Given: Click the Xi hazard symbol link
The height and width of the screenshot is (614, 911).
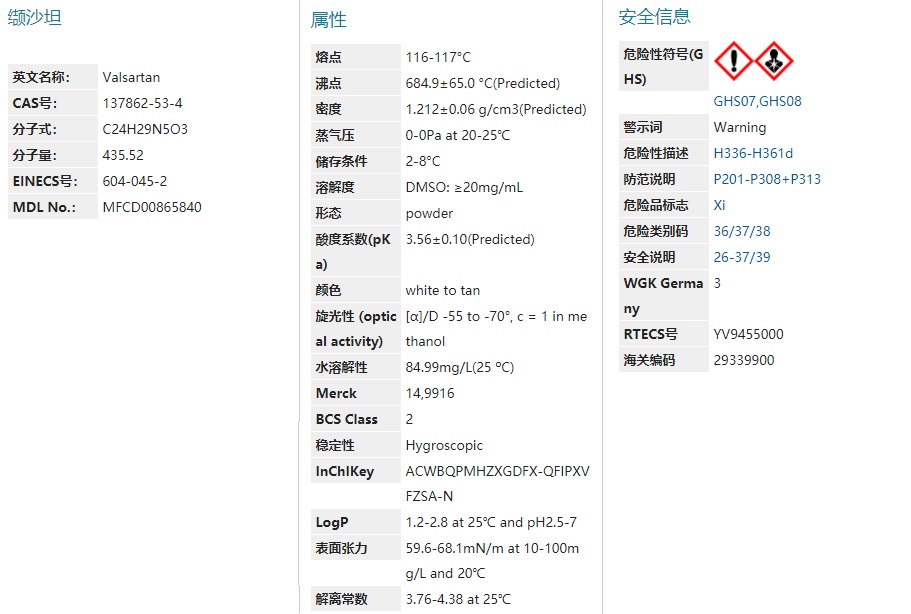Looking at the screenshot, I should click(719, 205).
